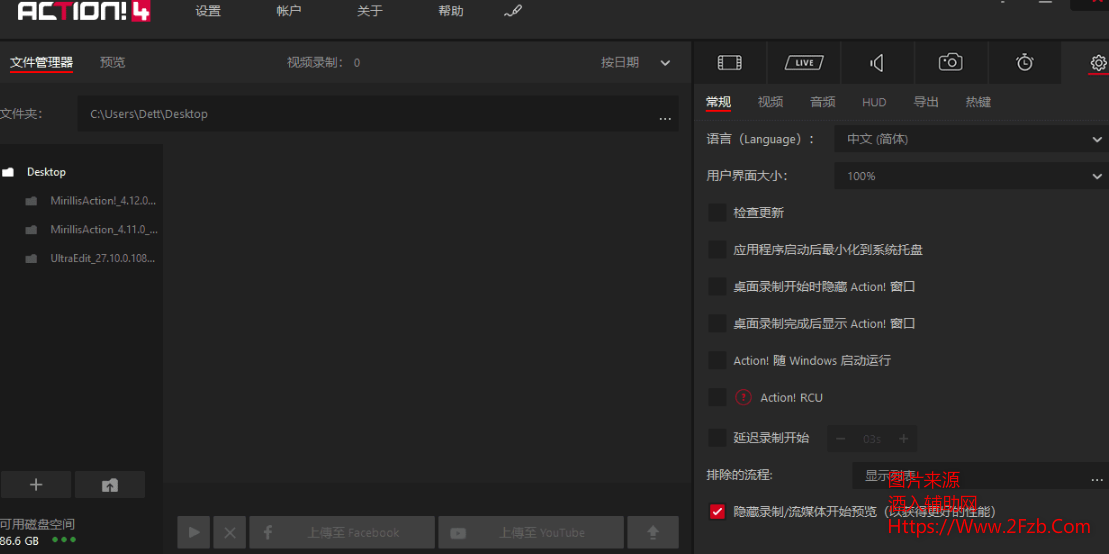Click the open folder up-arrow button
1109x554 pixels.
tap(110, 485)
